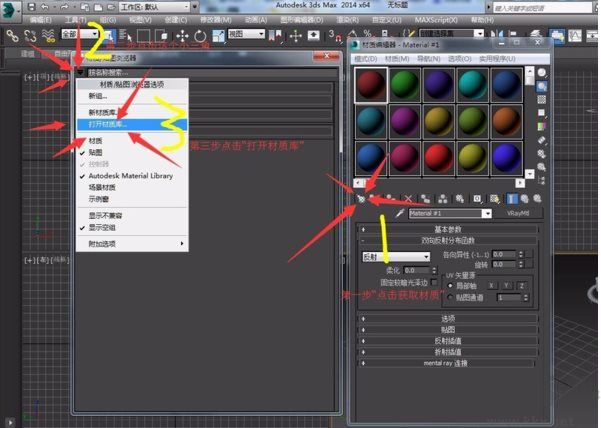Toggle X axis button in UV矢量源
Image resolution: width=601 pixels, height=428 pixels.
491,285
